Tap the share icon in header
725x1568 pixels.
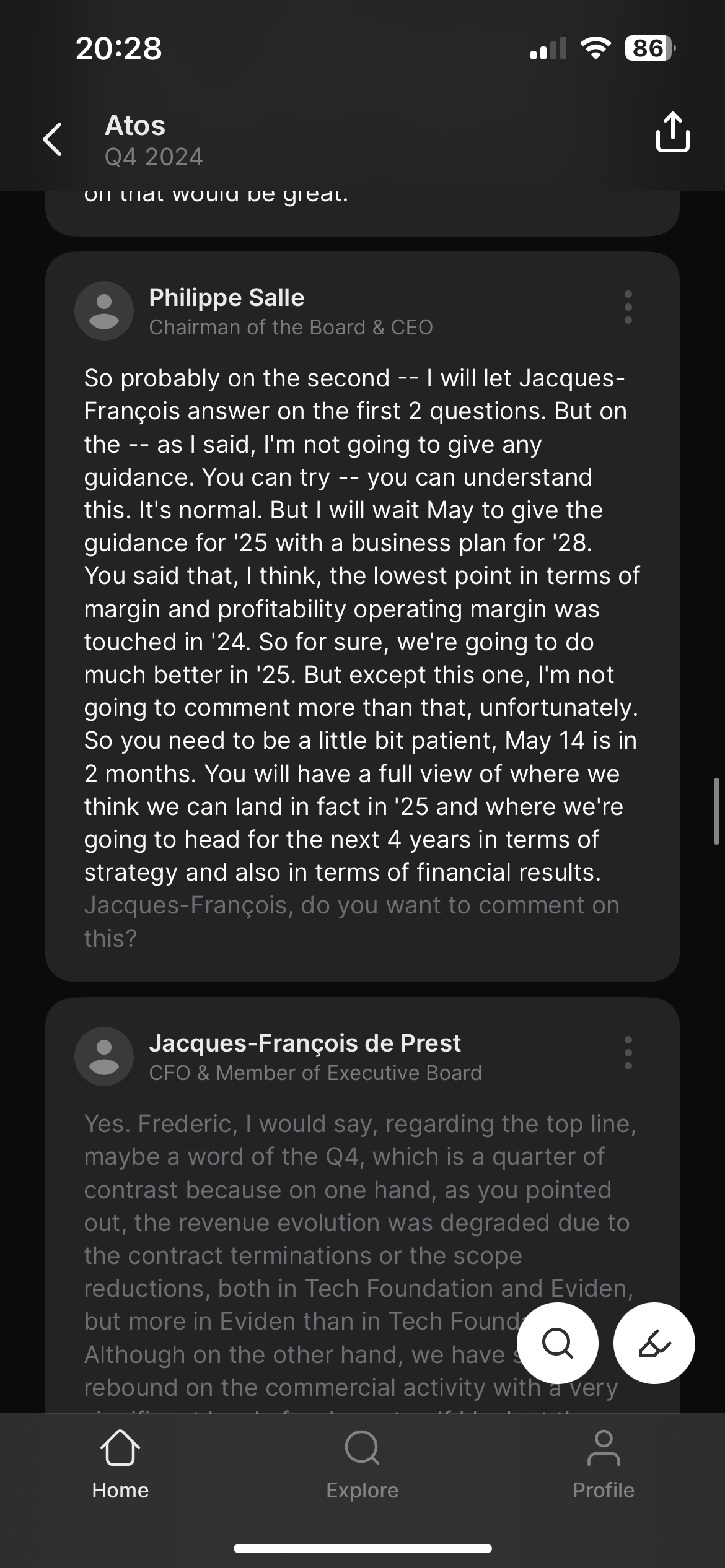click(672, 132)
